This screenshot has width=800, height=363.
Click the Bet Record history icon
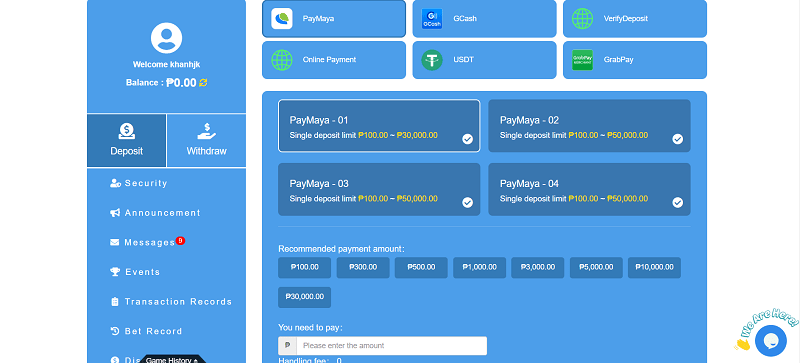[x=115, y=331]
